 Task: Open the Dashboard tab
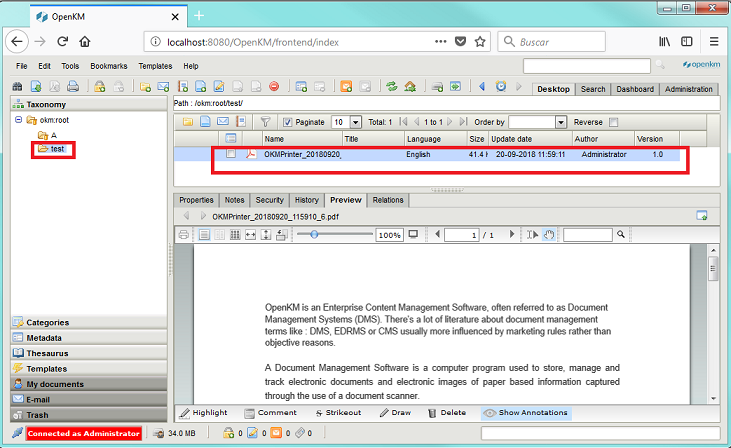pyautogui.click(x=635, y=89)
